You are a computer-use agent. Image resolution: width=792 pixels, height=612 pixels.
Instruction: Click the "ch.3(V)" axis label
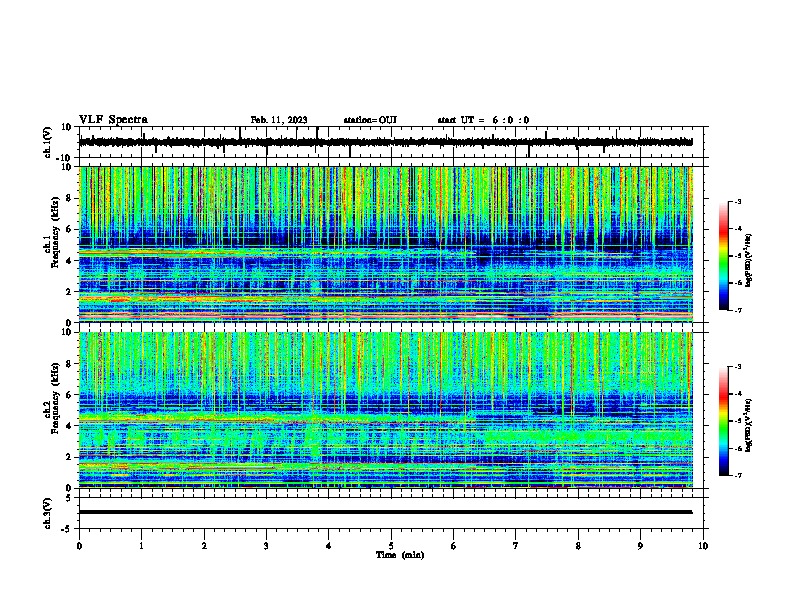48,513
